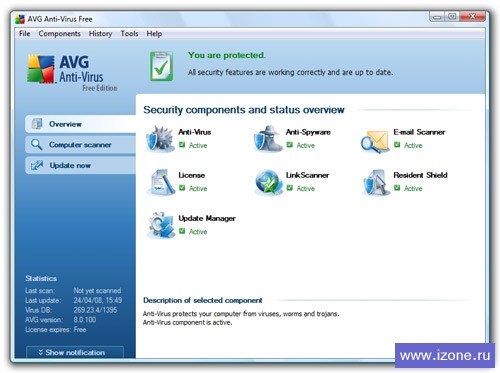Viewport: 500px width, 373px height.
Task: Click the Statistics heading
Action: tap(41, 278)
